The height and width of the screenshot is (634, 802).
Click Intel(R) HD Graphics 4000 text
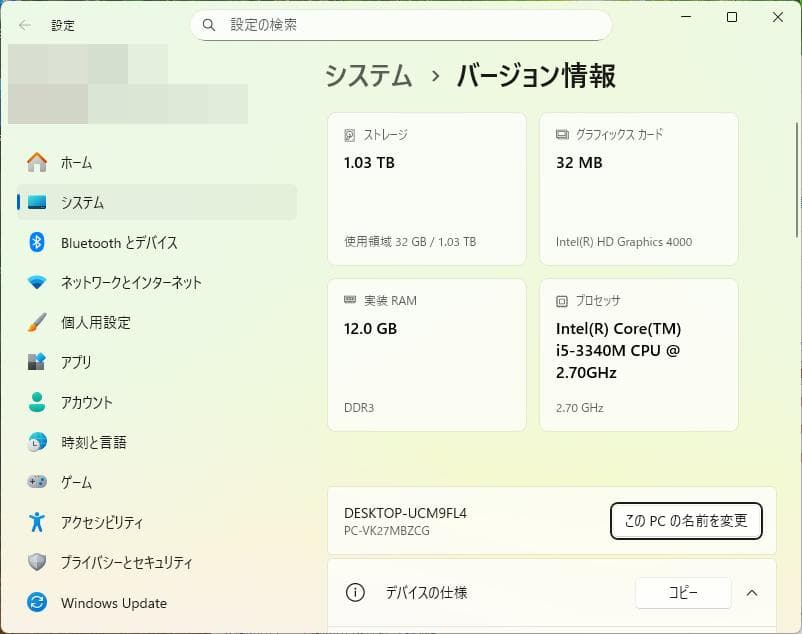pyautogui.click(x=623, y=241)
